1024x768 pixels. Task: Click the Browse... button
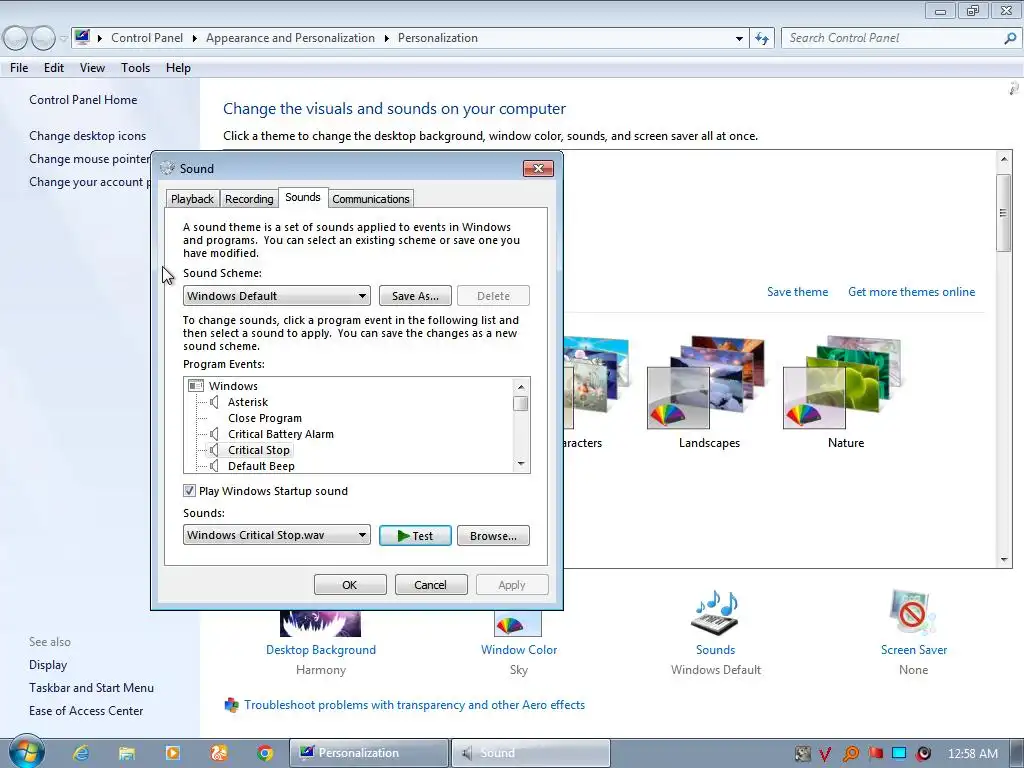(493, 536)
